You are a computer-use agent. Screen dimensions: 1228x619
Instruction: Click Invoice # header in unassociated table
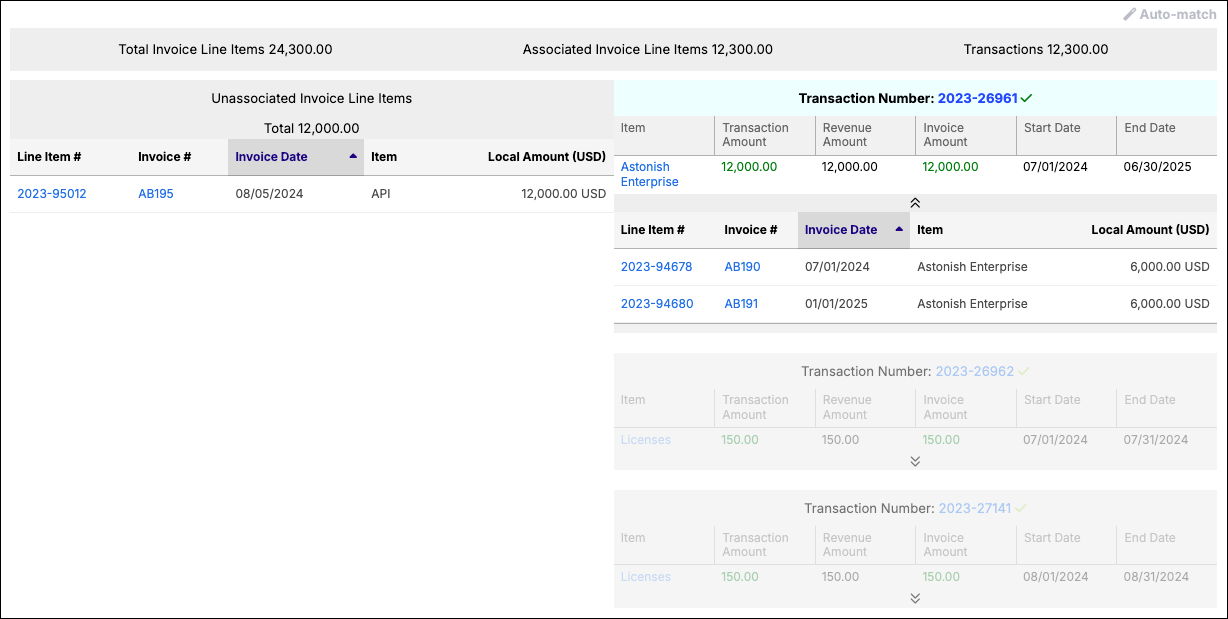[165, 157]
